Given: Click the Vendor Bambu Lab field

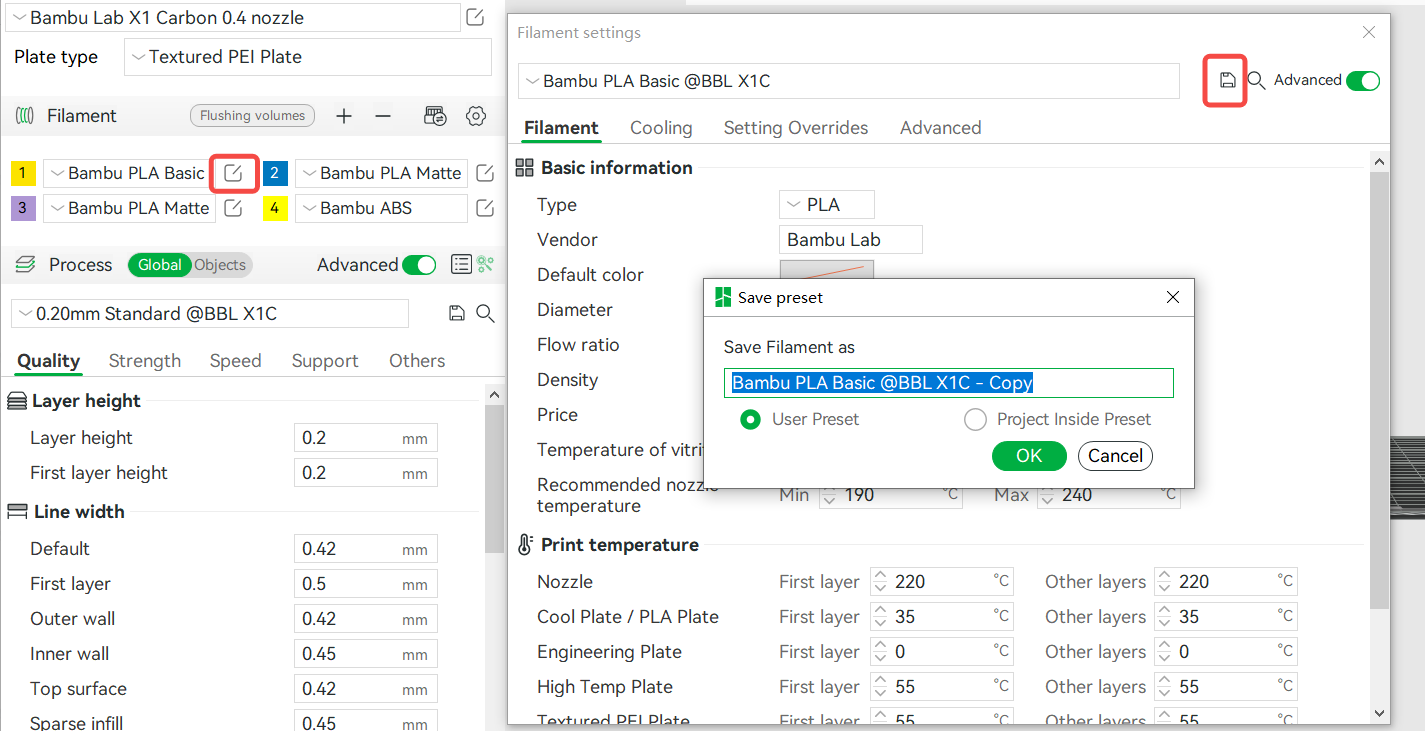Looking at the screenshot, I should [851, 240].
